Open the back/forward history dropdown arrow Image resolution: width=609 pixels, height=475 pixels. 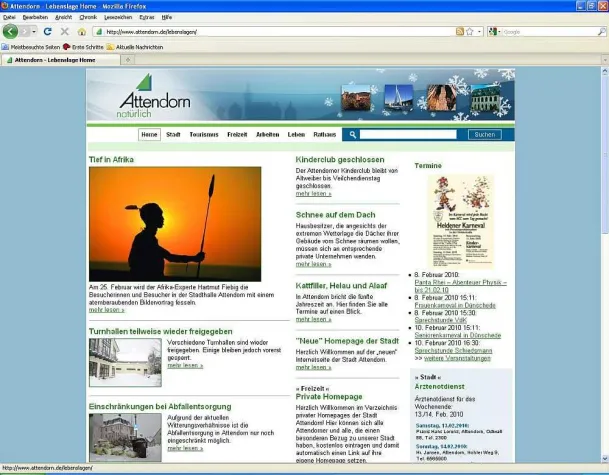pyautogui.click(x=34, y=31)
